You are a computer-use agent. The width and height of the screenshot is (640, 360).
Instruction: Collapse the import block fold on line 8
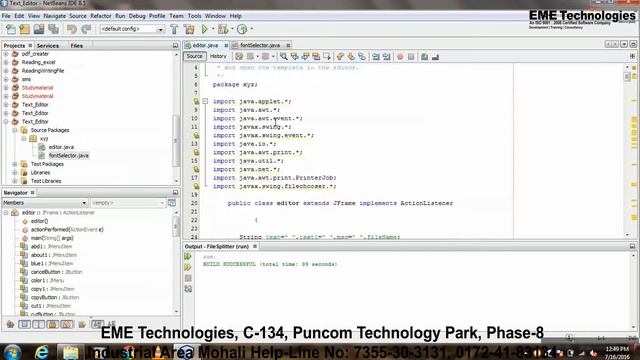(x=205, y=101)
